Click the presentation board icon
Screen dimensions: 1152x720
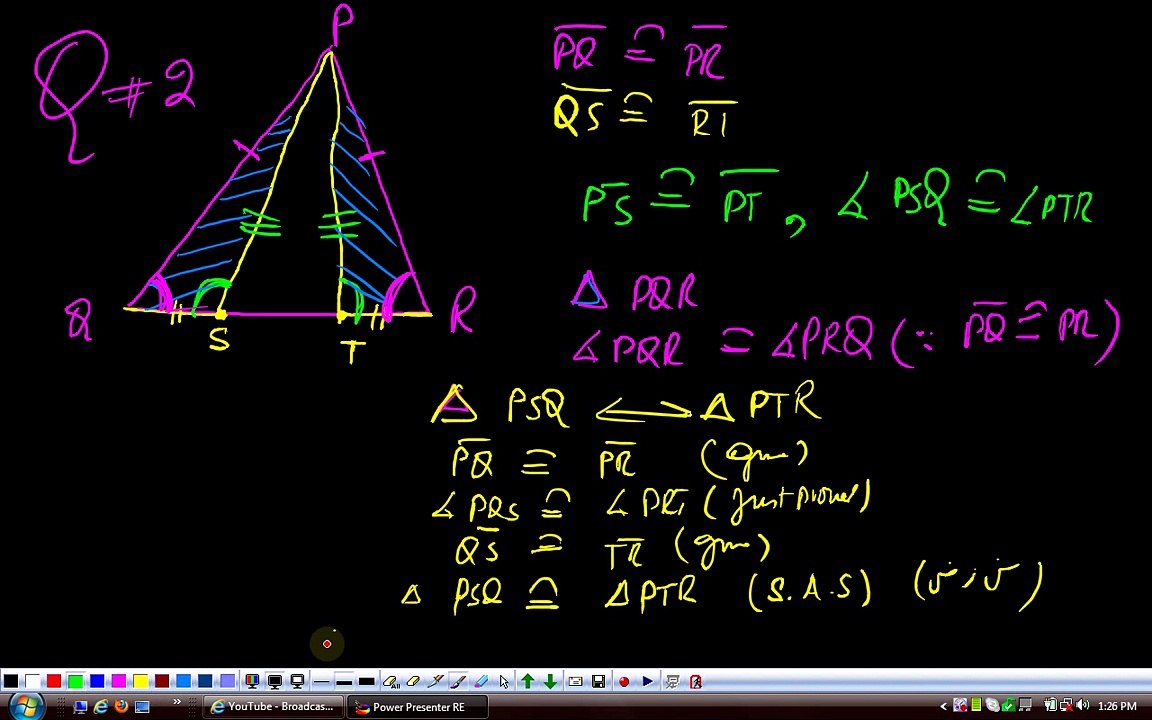672,682
